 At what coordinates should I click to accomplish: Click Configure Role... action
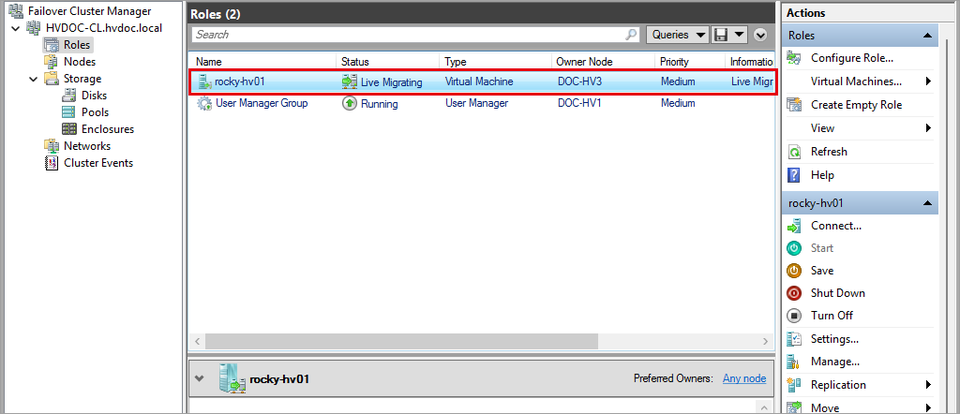[x=852, y=58]
